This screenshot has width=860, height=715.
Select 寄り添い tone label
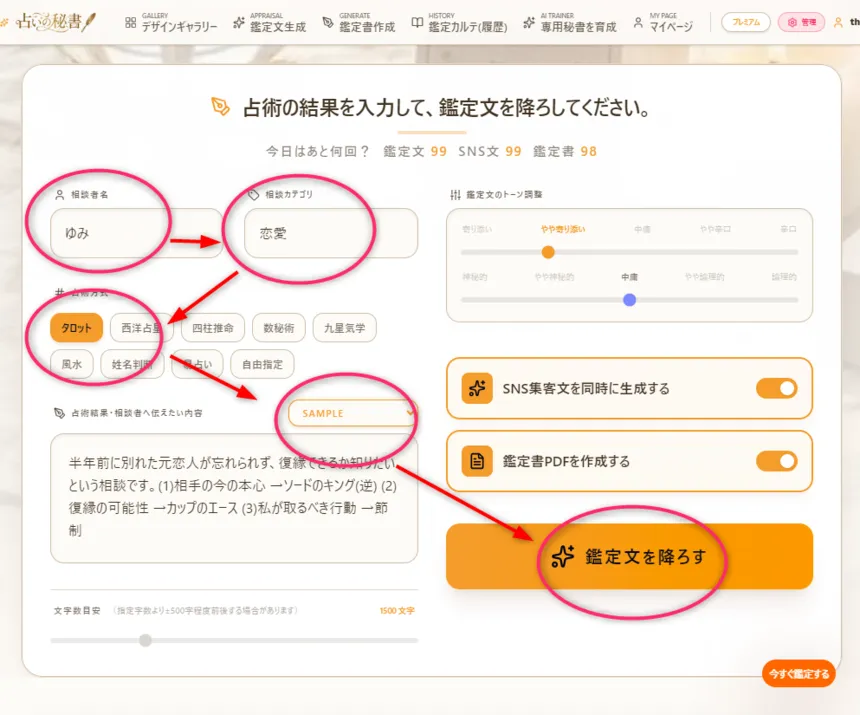[x=477, y=229]
